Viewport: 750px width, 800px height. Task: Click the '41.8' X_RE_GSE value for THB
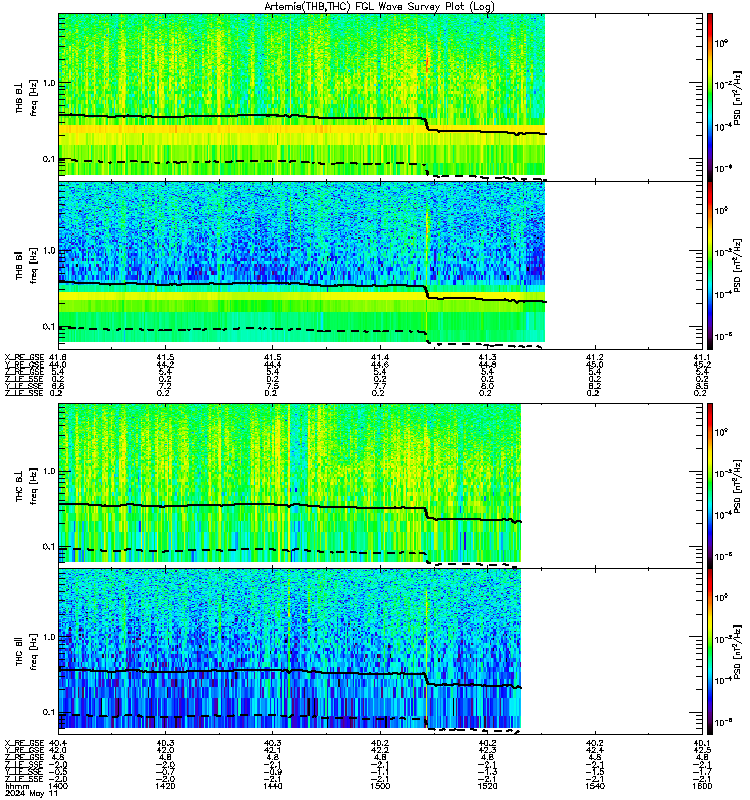[58, 357]
